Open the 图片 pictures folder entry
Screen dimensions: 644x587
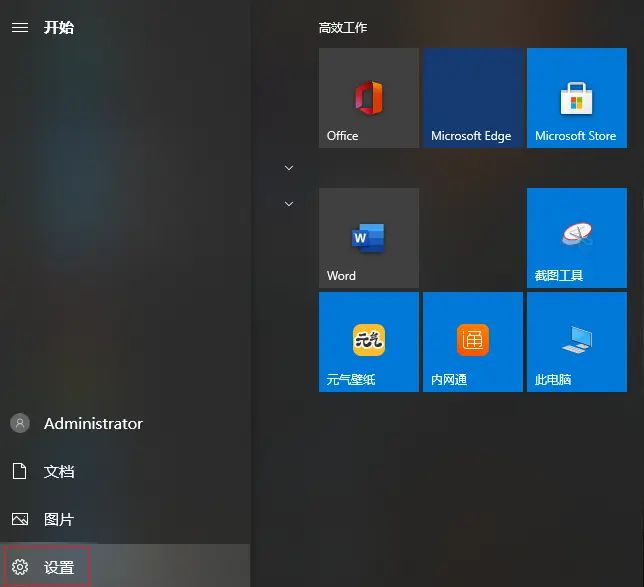coord(125,519)
